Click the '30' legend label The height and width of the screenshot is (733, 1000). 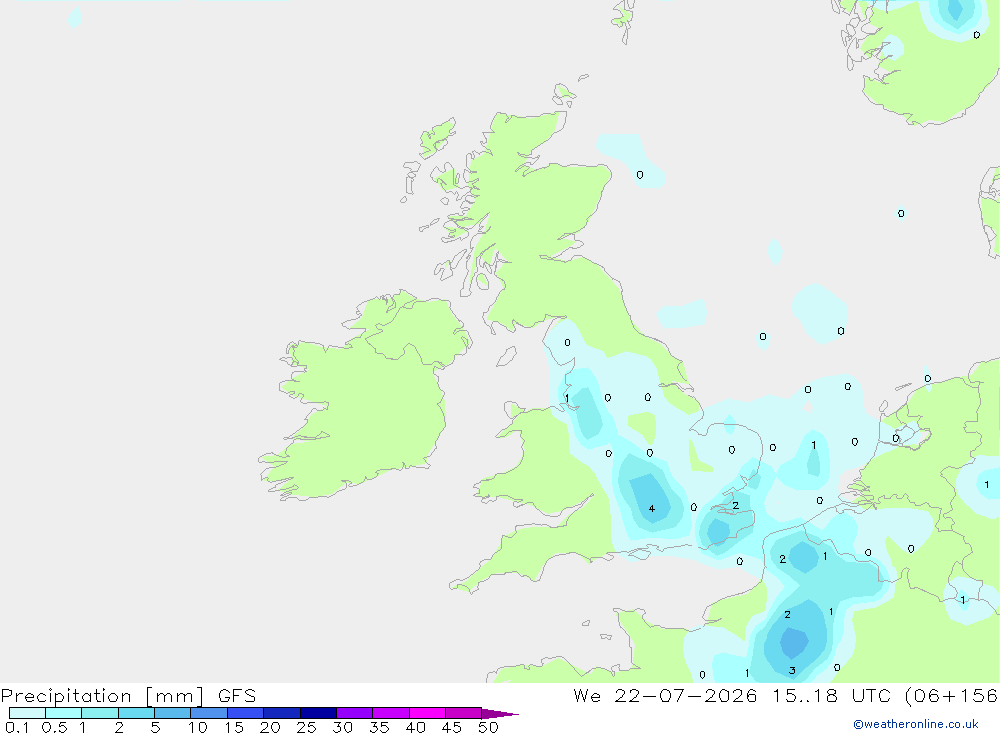click(x=342, y=727)
